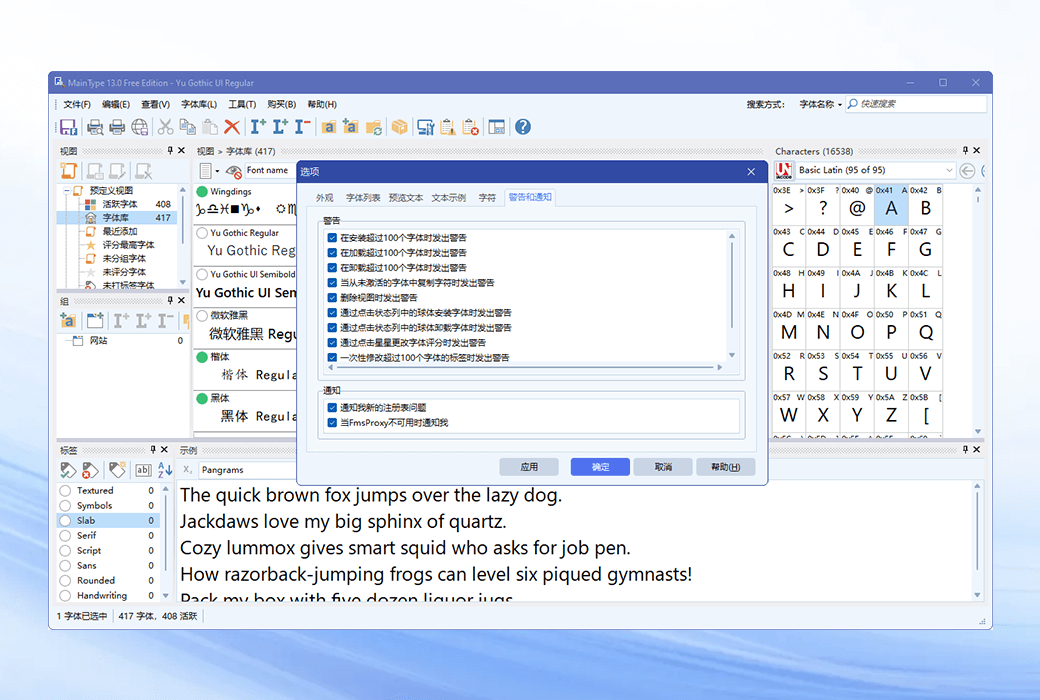Viewport: 1040px width, 700px height.
Task: Uncheck 通知我新的注册表问题
Action: 332,407
